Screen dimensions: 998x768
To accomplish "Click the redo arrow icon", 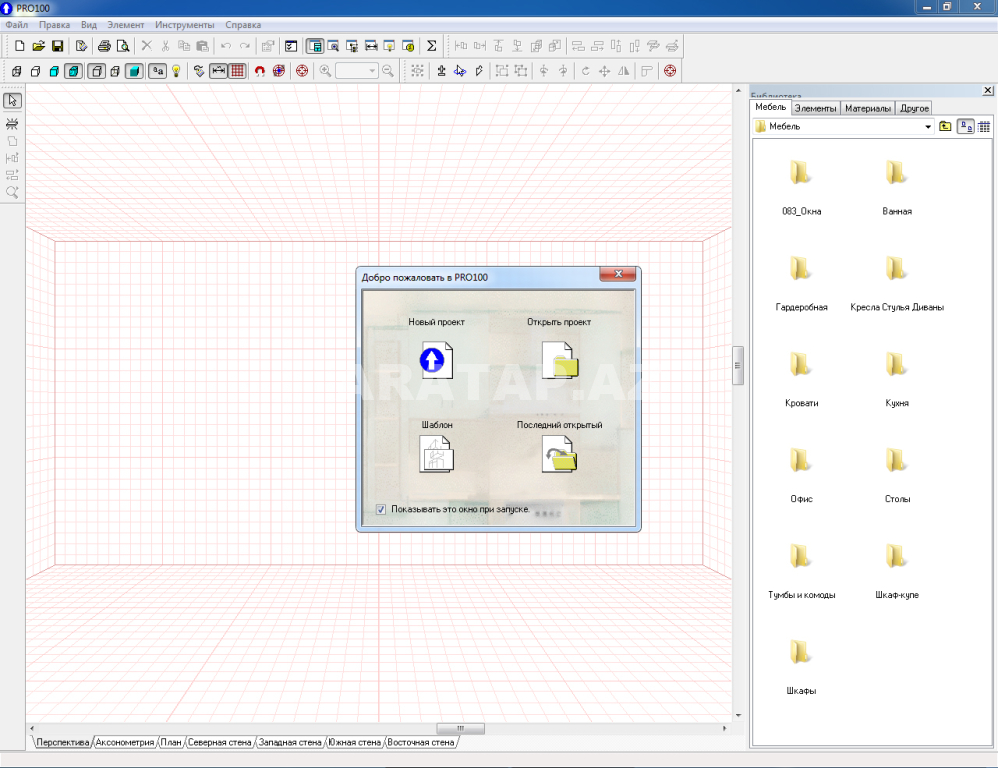I will [x=245, y=46].
